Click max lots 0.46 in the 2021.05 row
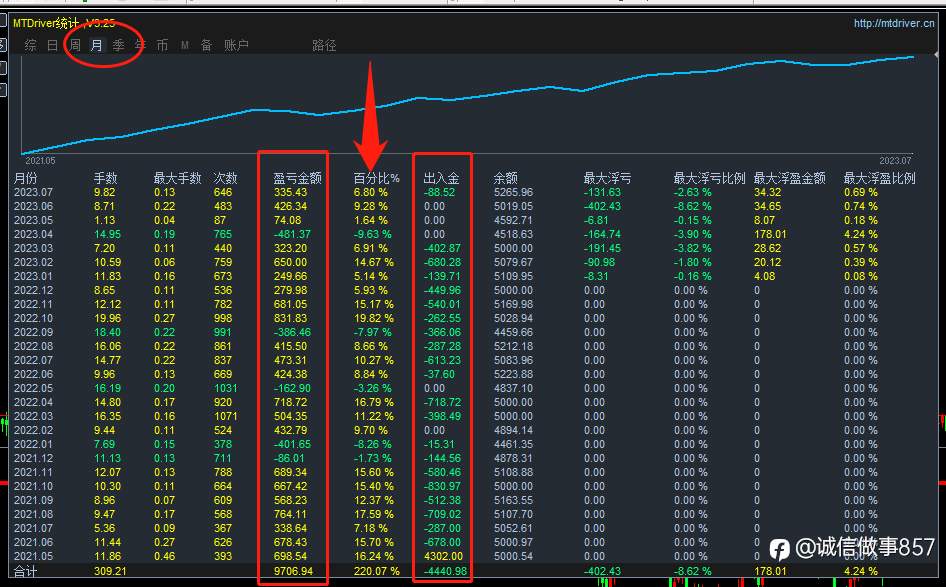 pos(165,556)
